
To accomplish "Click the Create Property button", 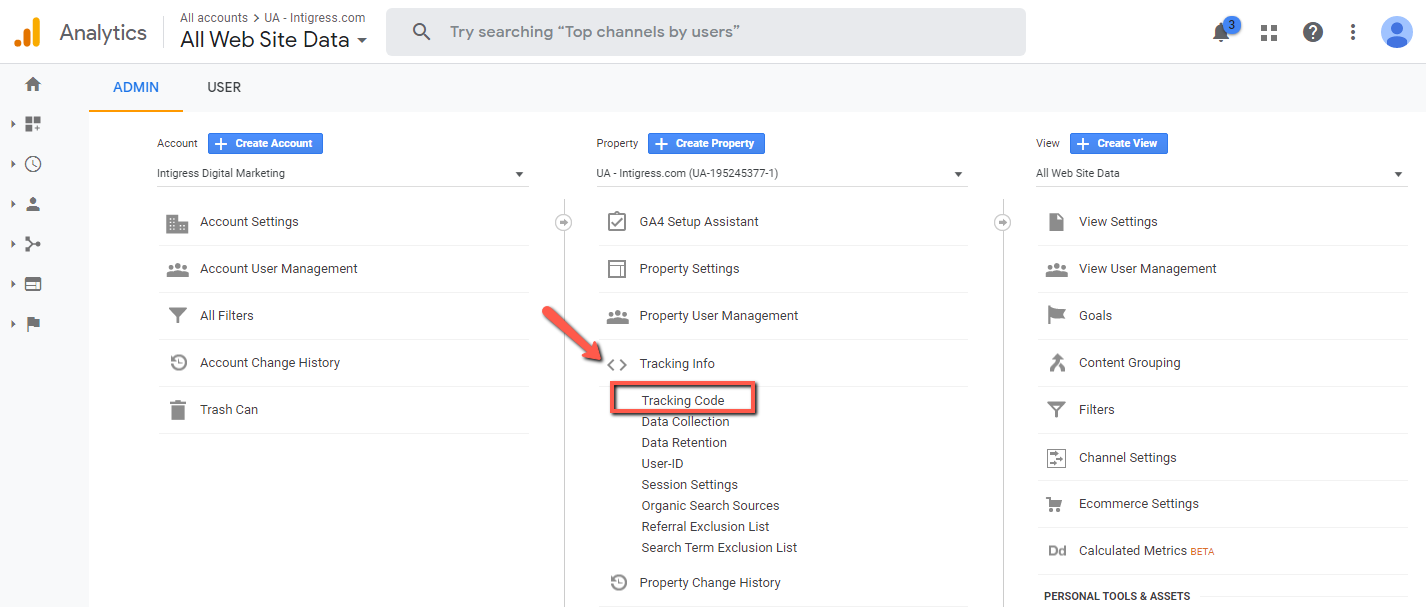I will (706, 143).
